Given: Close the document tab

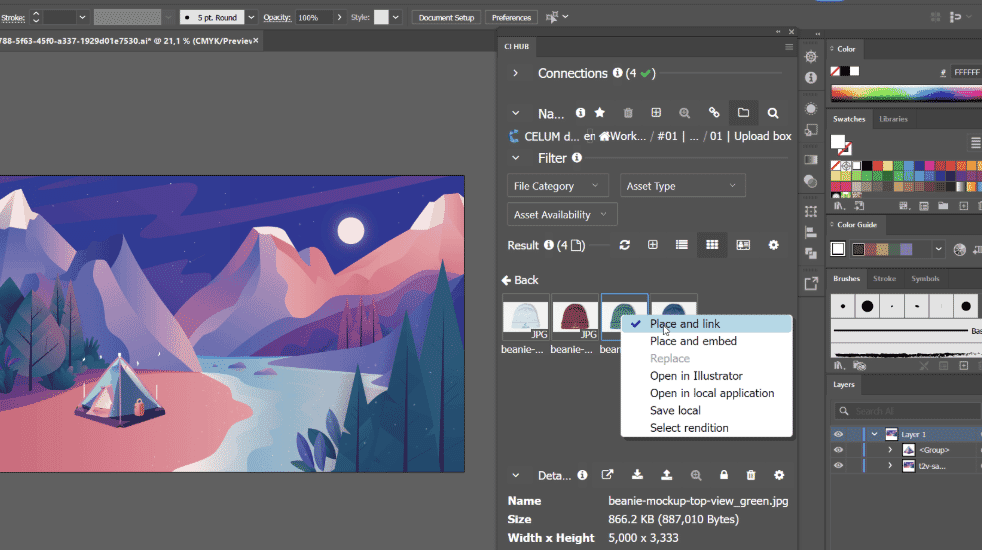Looking at the screenshot, I should pyautogui.click(x=256, y=41).
